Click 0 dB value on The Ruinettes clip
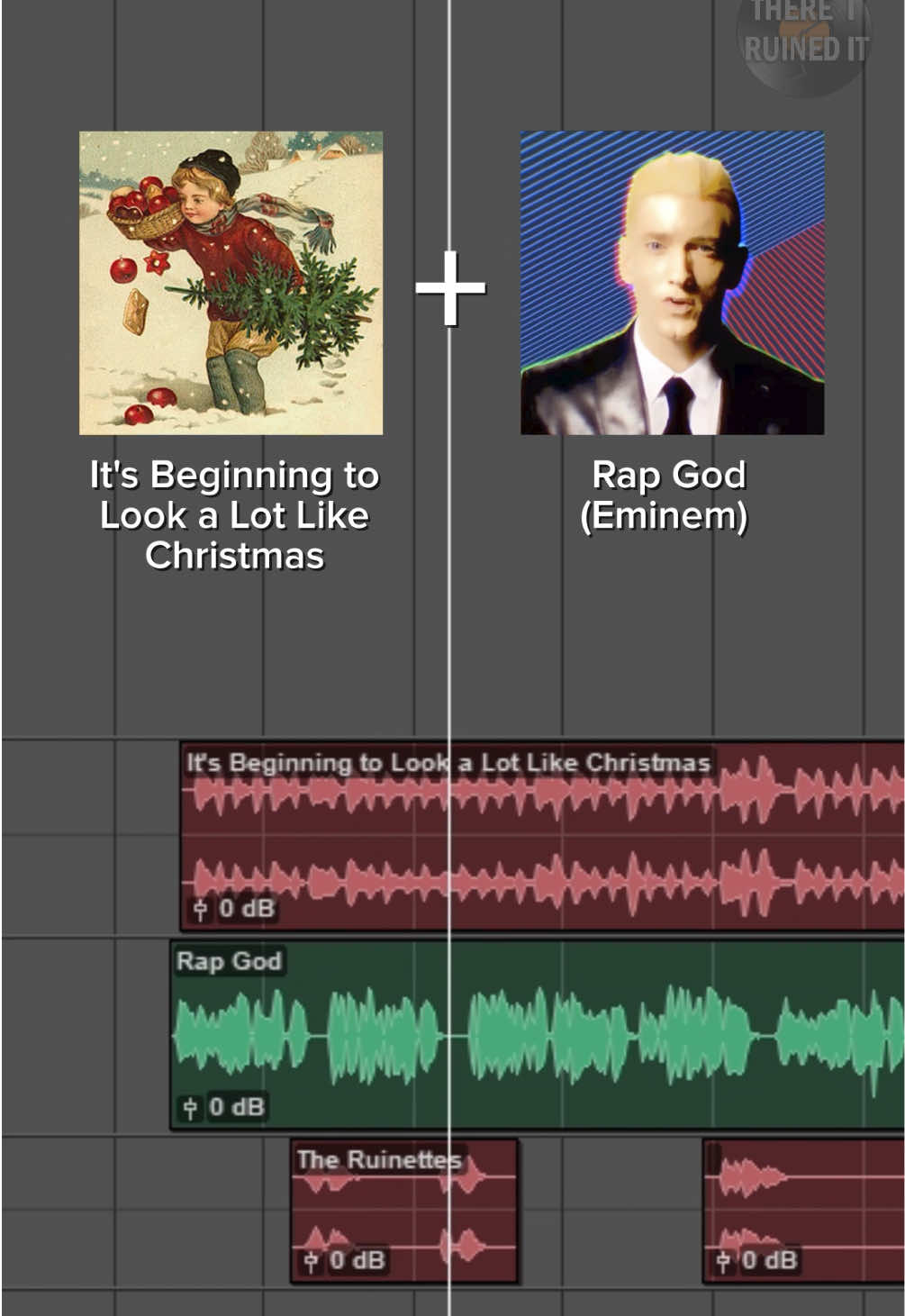 pos(357,1261)
